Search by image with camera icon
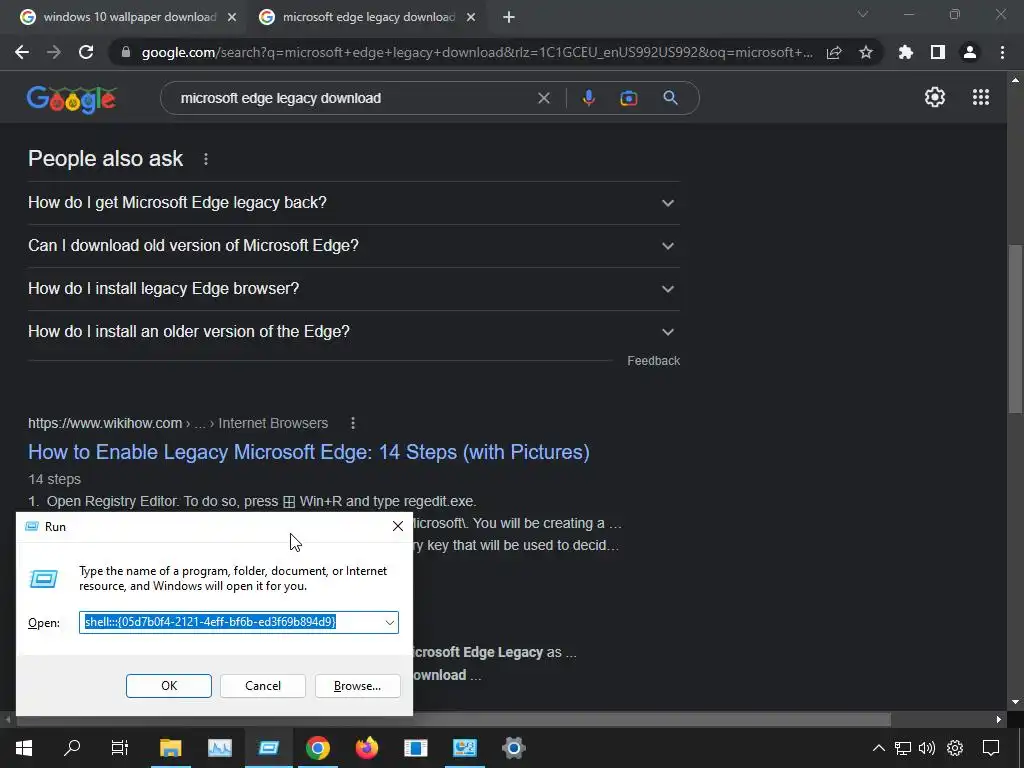This screenshot has width=1024, height=768. pyautogui.click(x=628, y=98)
